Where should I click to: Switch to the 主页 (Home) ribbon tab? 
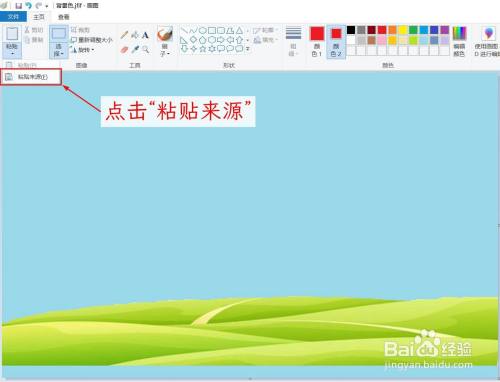[39, 17]
